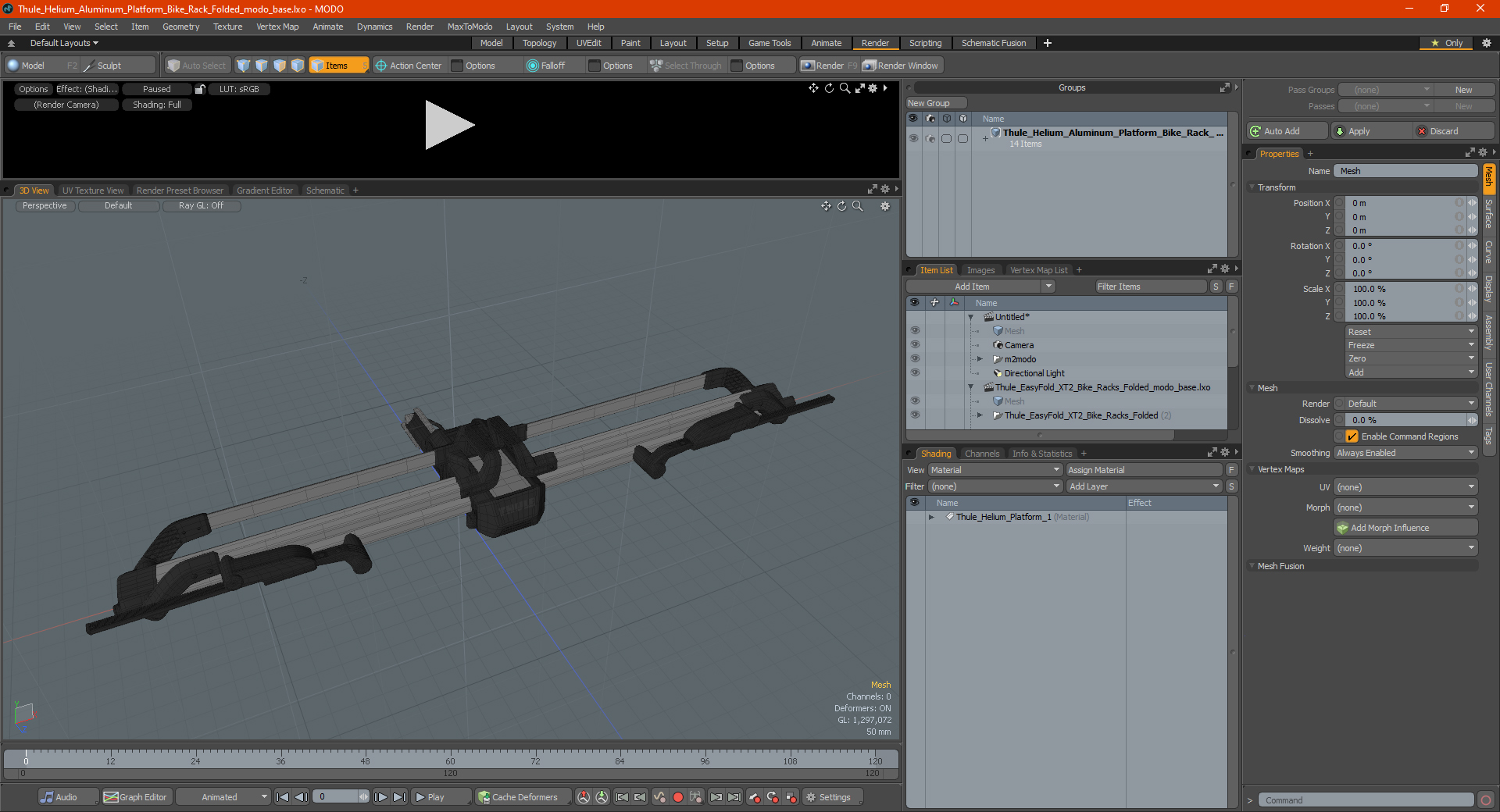Image resolution: width=1500 pixels, height=812 pixels.
Task: Switch to Schematic Fusion layout tab
Action: (x=994, y=43)
